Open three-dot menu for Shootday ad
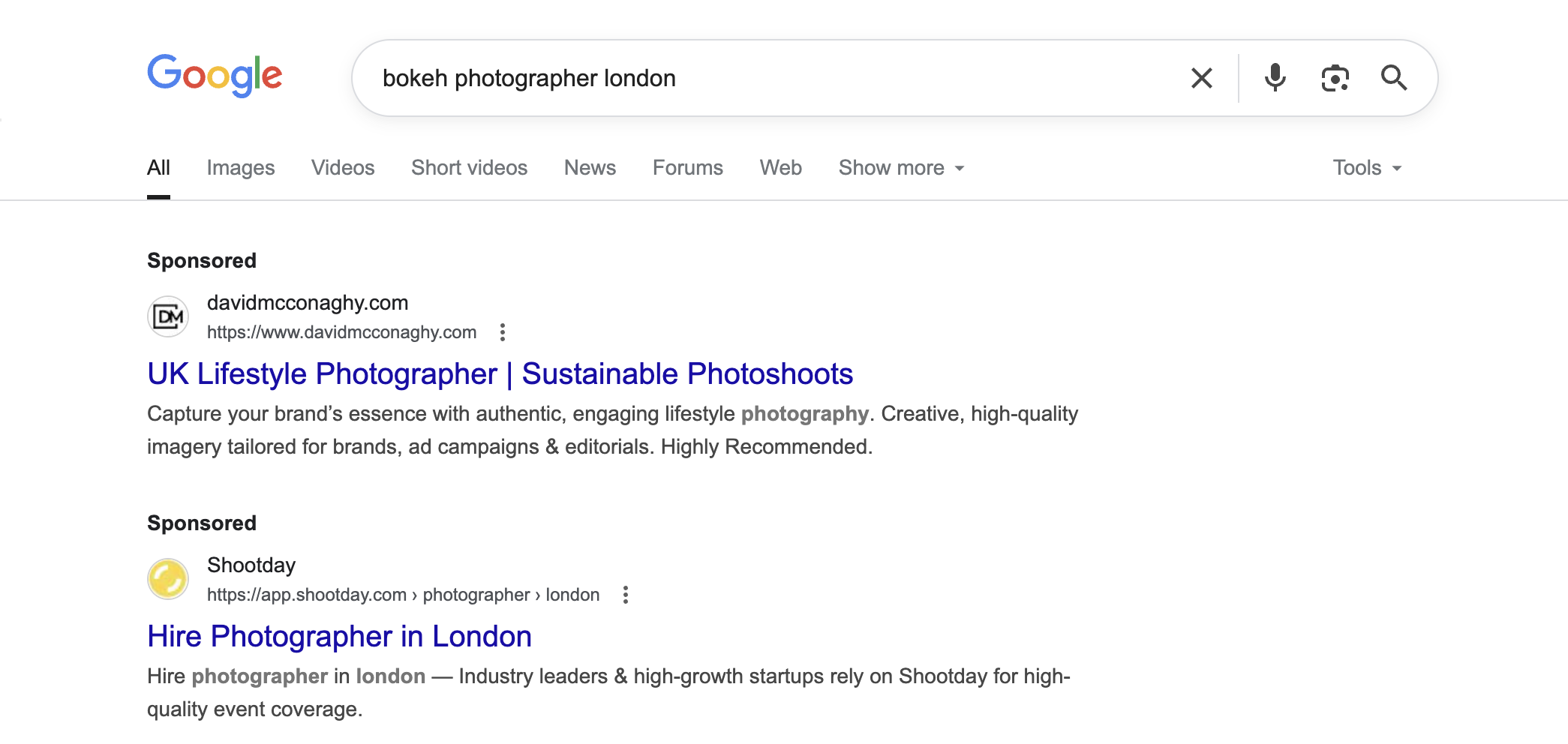Viewport: 1568px width, 744px height. point(626,595)
